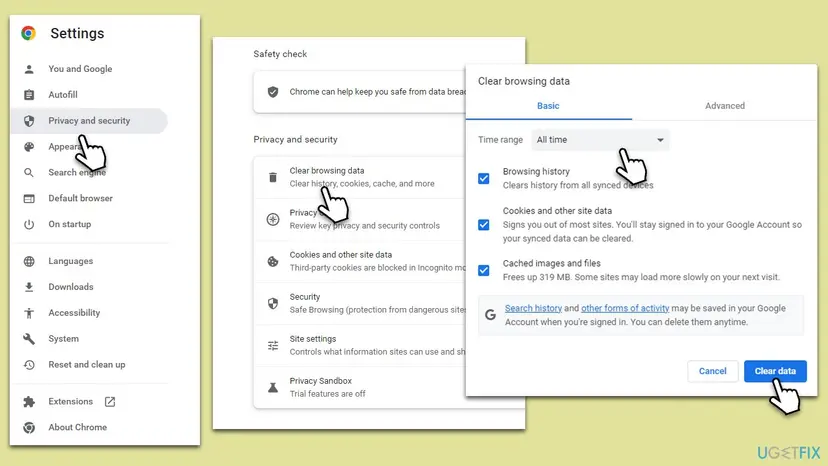The width and height of the screenshot is (828, 466).
Task: Click the Downloads arrow icon
Action: point(29,287)
